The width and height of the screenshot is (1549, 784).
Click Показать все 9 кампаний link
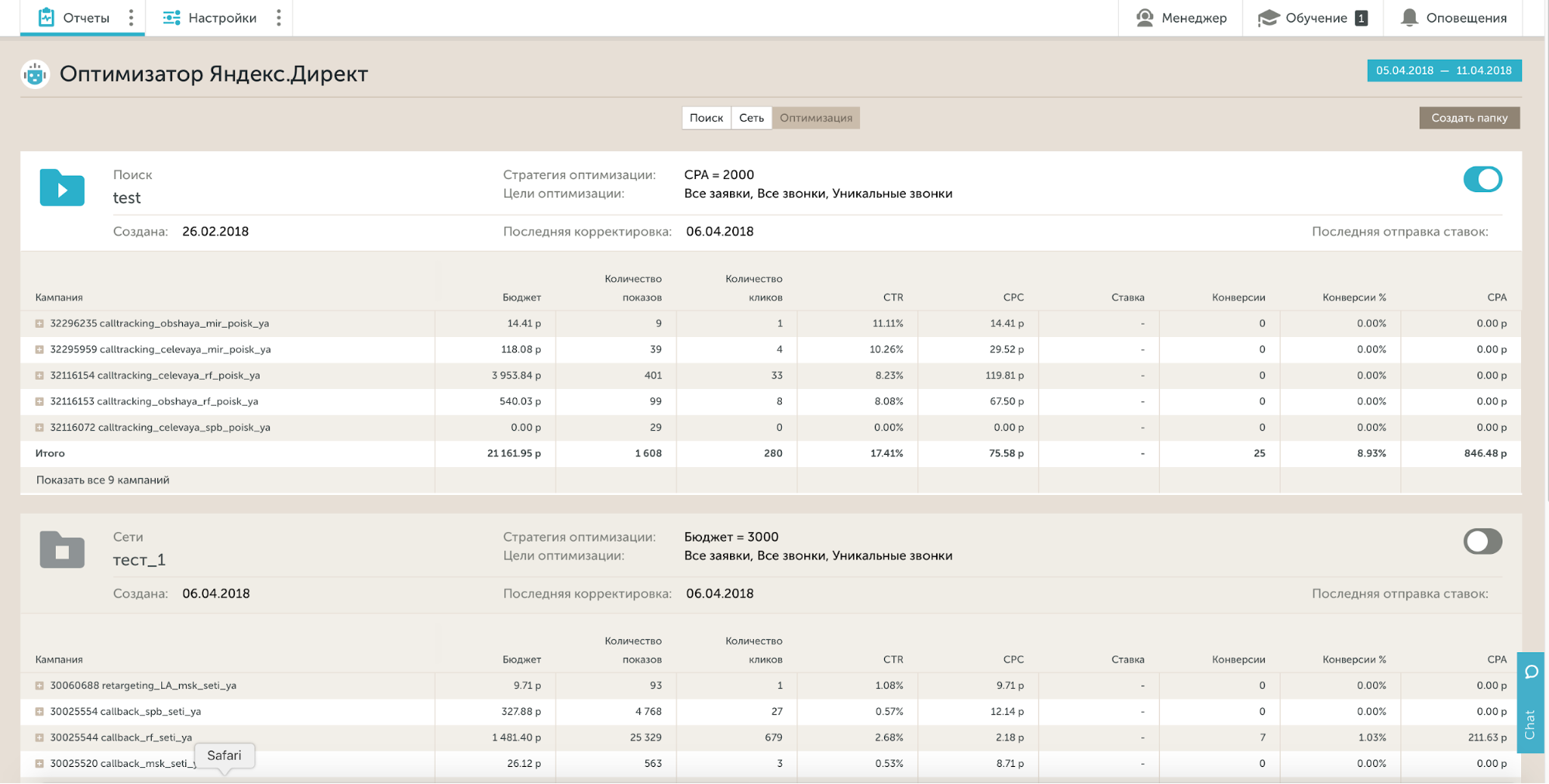point(102,480)
